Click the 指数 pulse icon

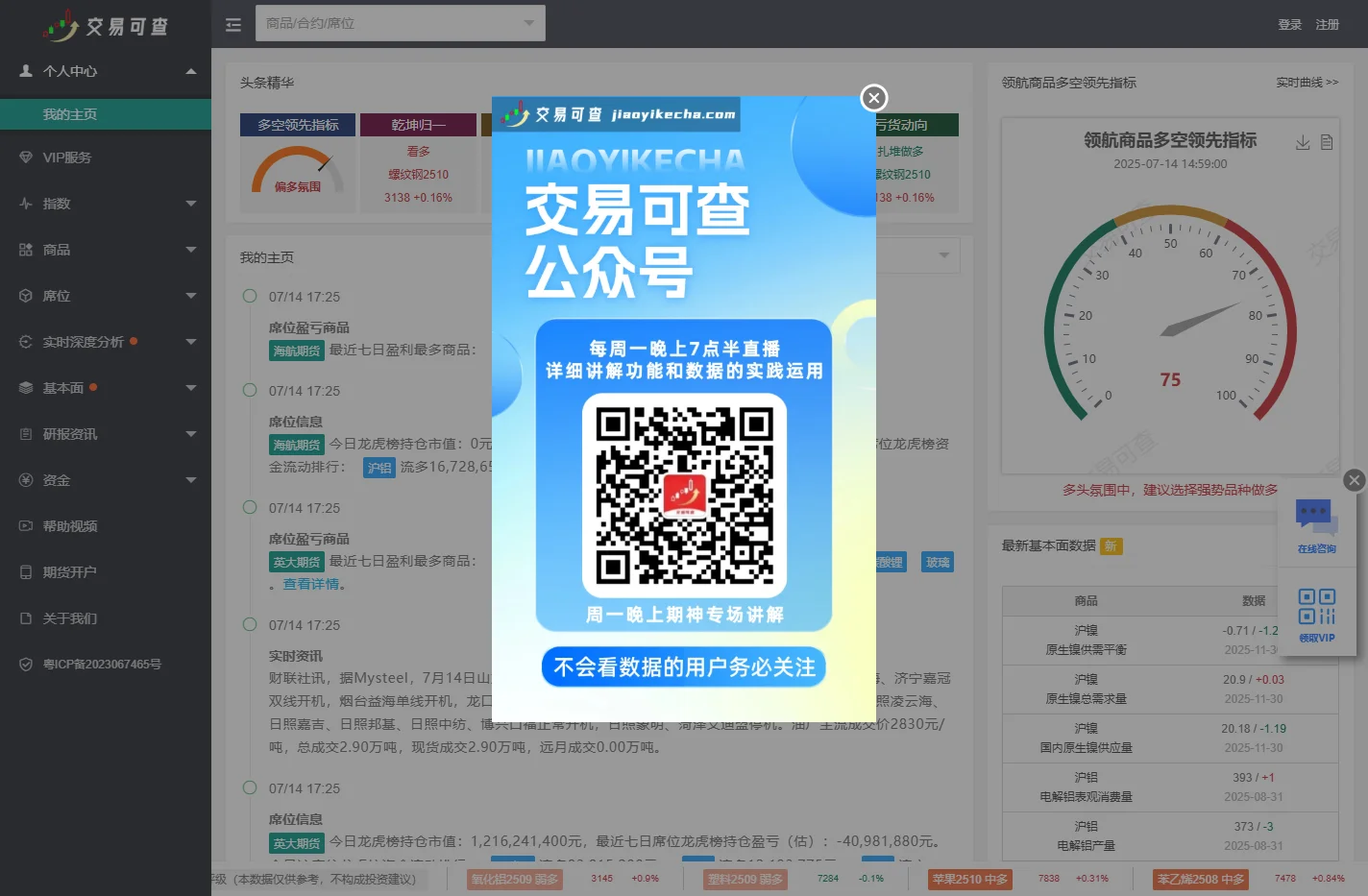coord(26,204)
